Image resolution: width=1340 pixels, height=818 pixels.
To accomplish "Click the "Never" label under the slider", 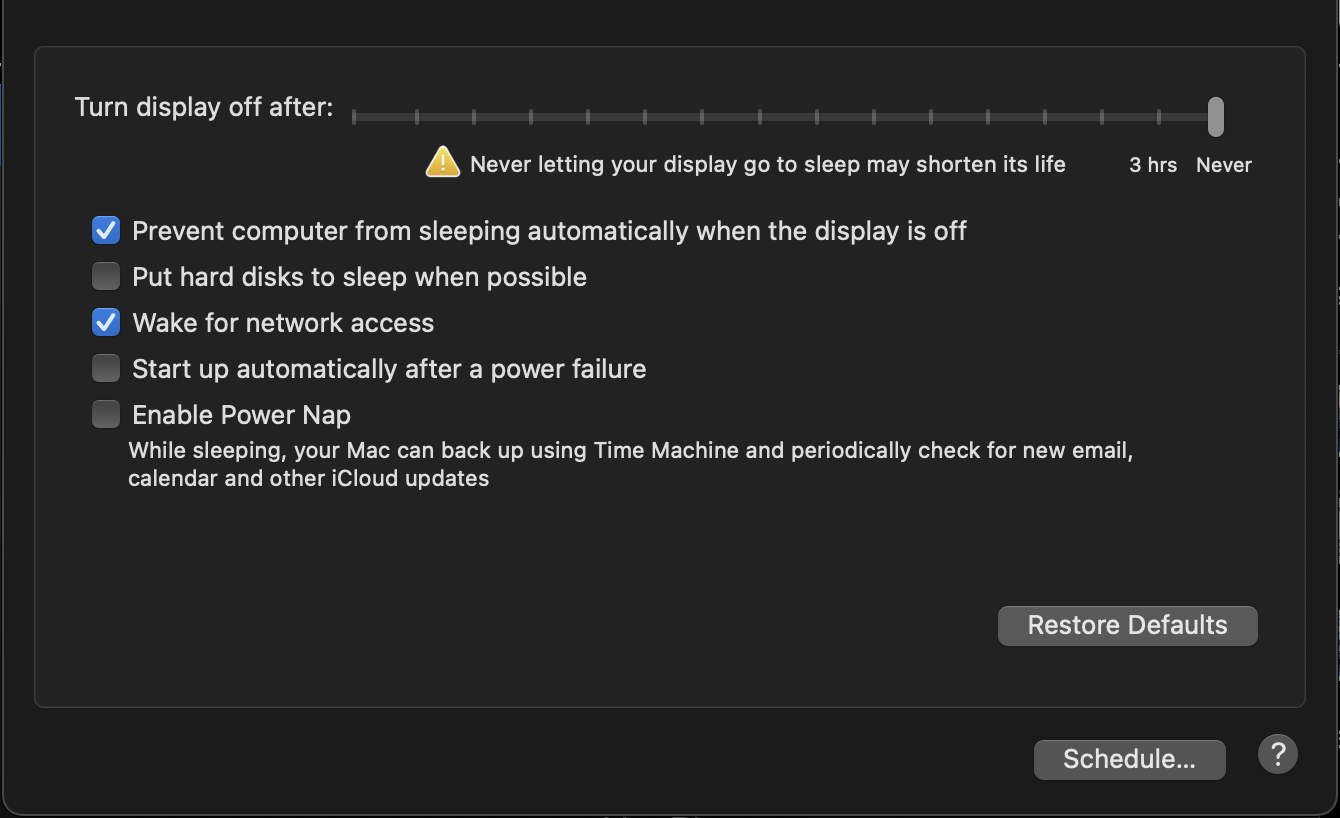I will tap(1223, 165).
